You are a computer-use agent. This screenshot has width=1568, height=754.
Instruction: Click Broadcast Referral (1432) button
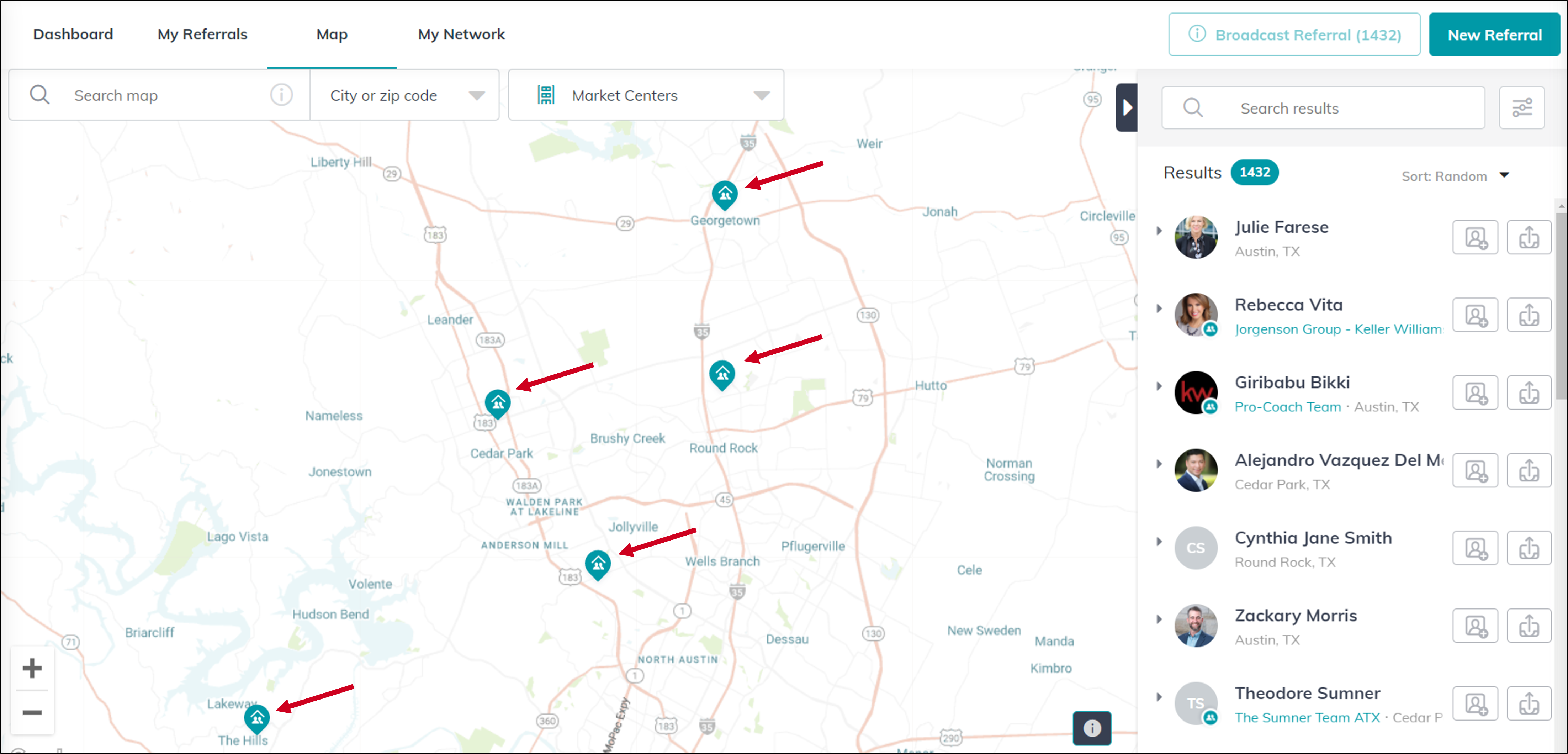pos(1294,35)
